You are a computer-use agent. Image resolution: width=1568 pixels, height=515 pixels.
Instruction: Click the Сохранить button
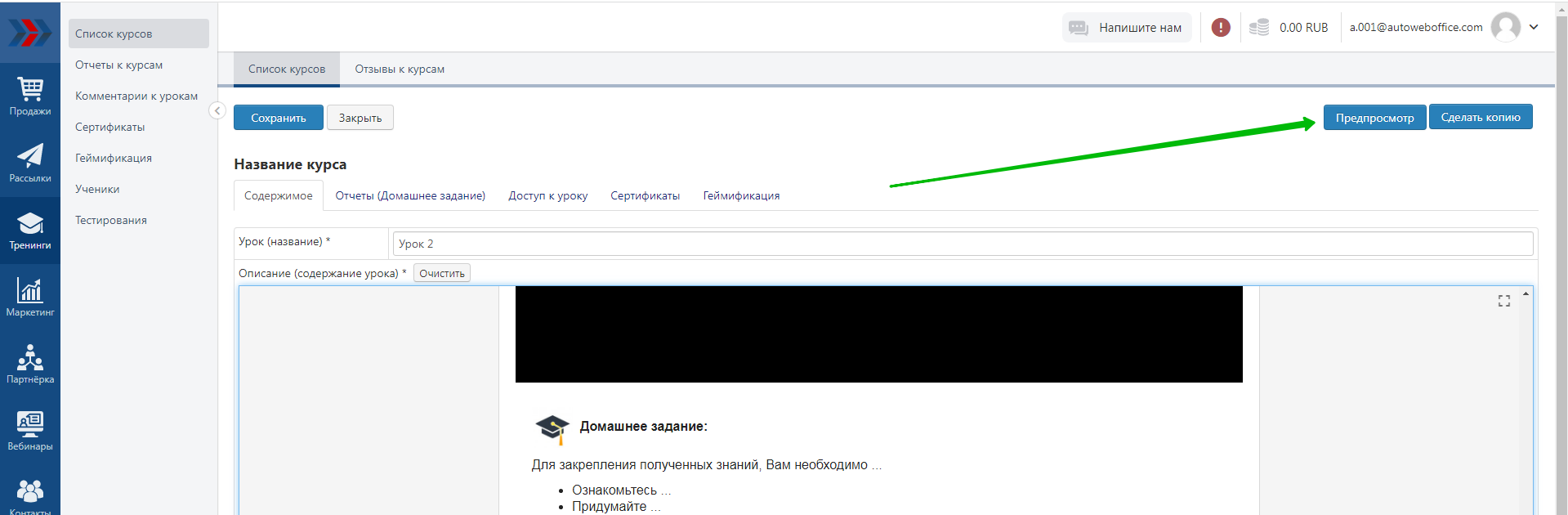[x=278, y=118]
